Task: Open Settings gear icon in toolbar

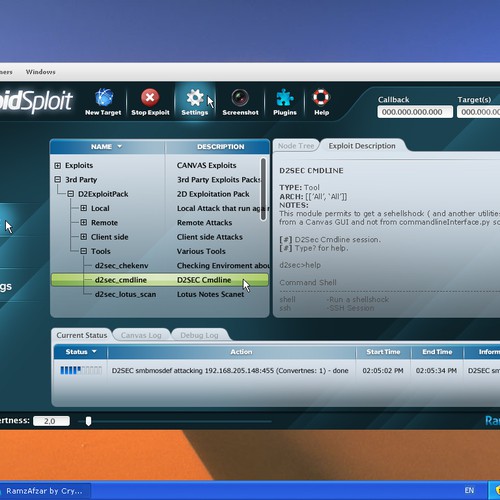Action: tap(195, 97)
